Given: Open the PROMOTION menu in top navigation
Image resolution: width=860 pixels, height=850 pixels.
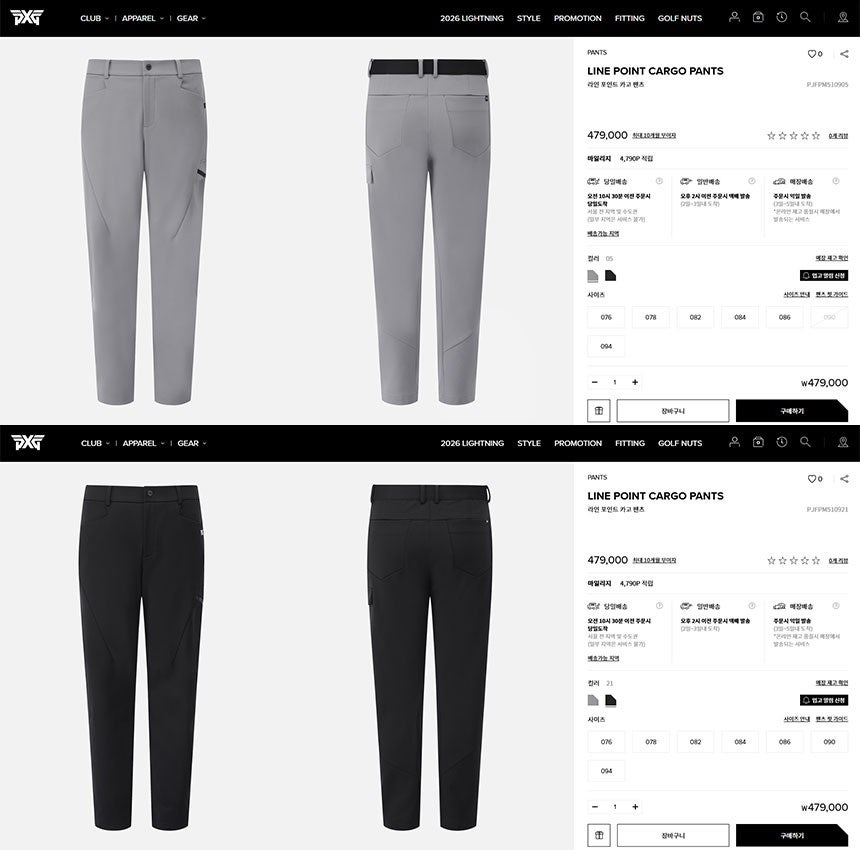Looking at the screenshot, I should [x=578, y=18].
